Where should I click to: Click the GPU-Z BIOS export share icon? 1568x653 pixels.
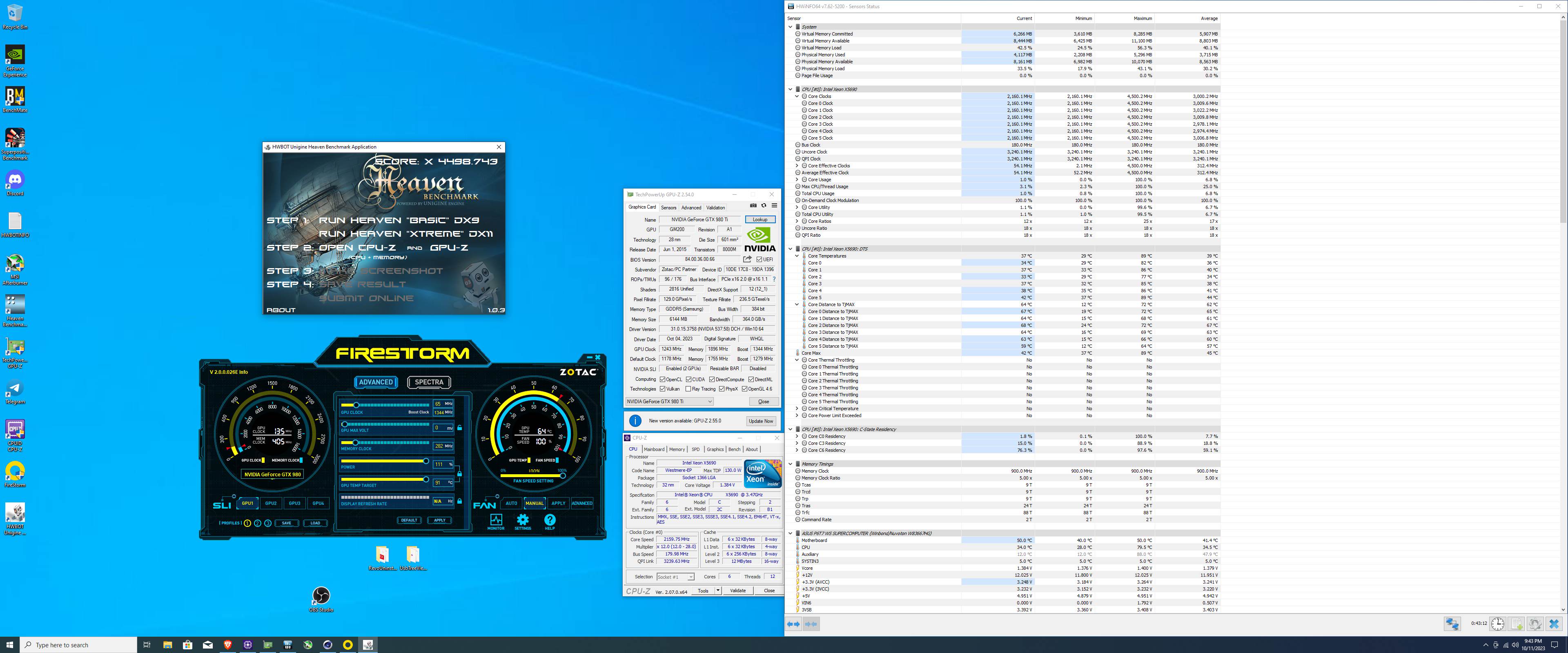tap(748, 259)
